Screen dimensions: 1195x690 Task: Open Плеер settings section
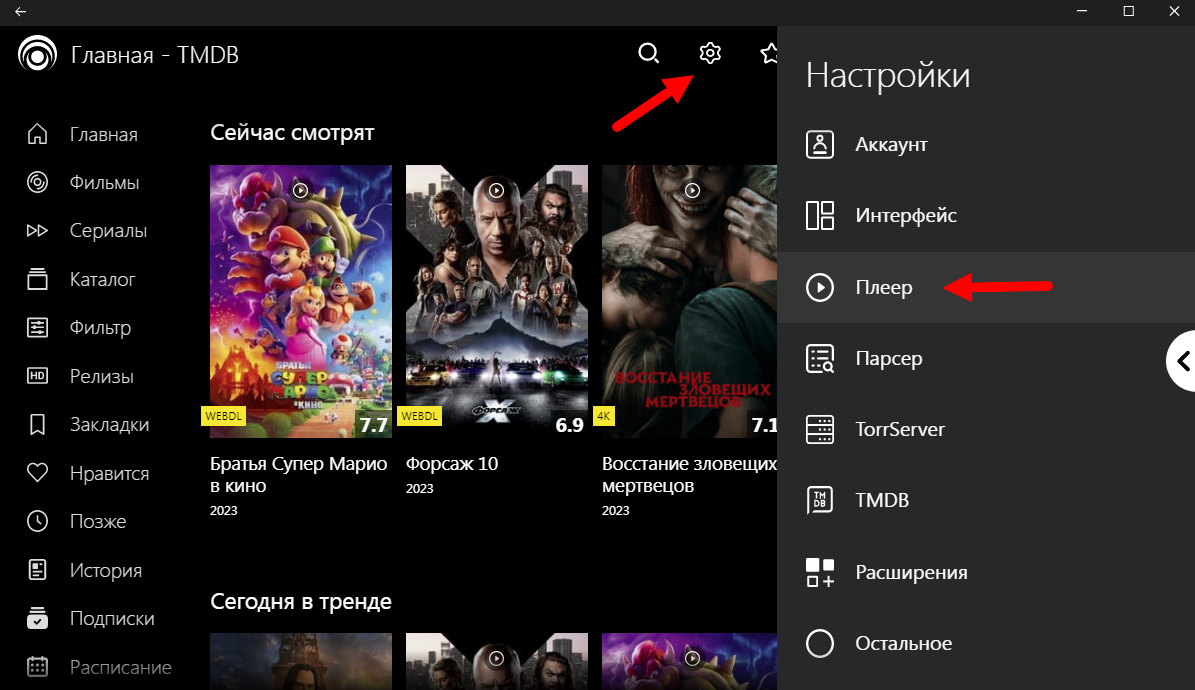(x=986, y=287)
